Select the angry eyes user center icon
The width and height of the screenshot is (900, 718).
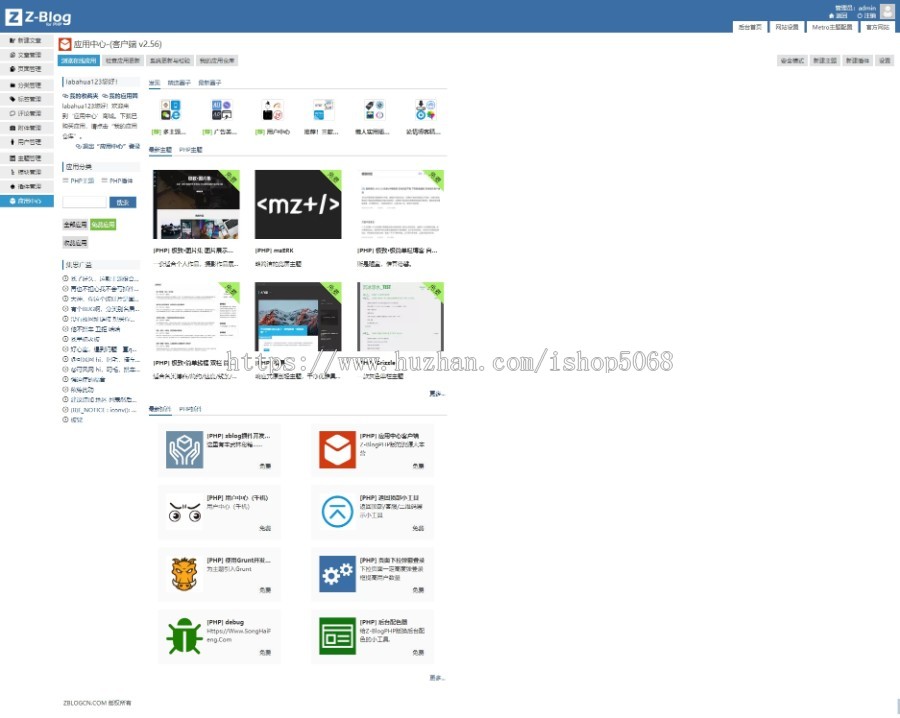point(184,511)
